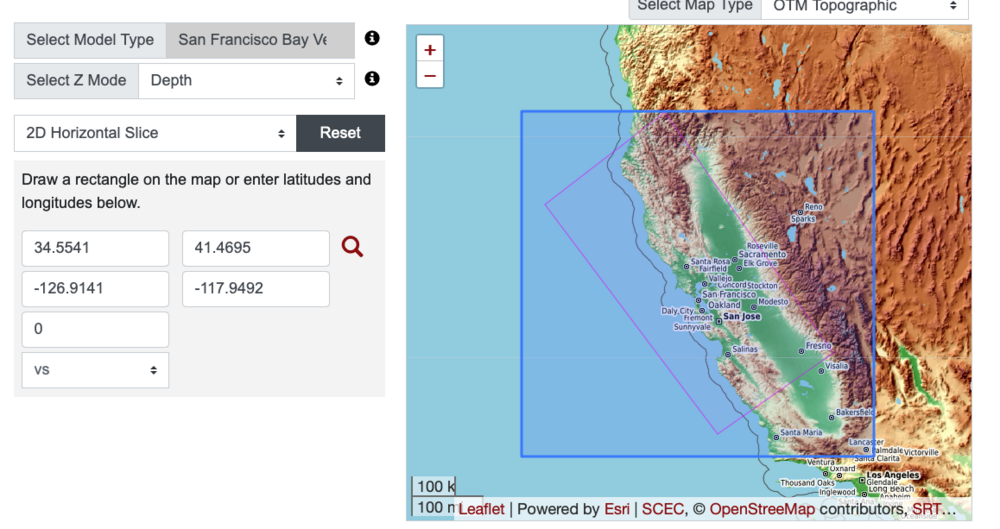Click info icon next to model type
The width and height of the screenshot is (1000, 529).
coord(372,39)
